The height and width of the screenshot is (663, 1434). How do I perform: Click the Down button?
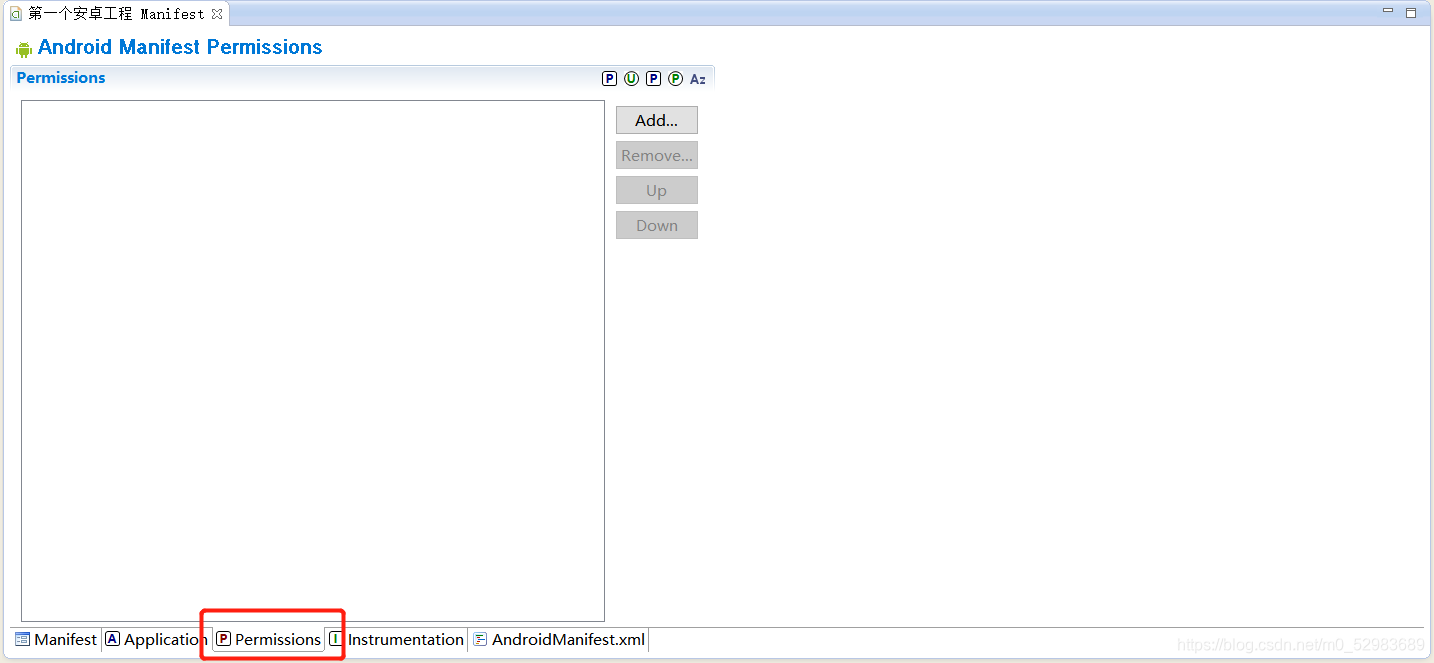(656, 225)
